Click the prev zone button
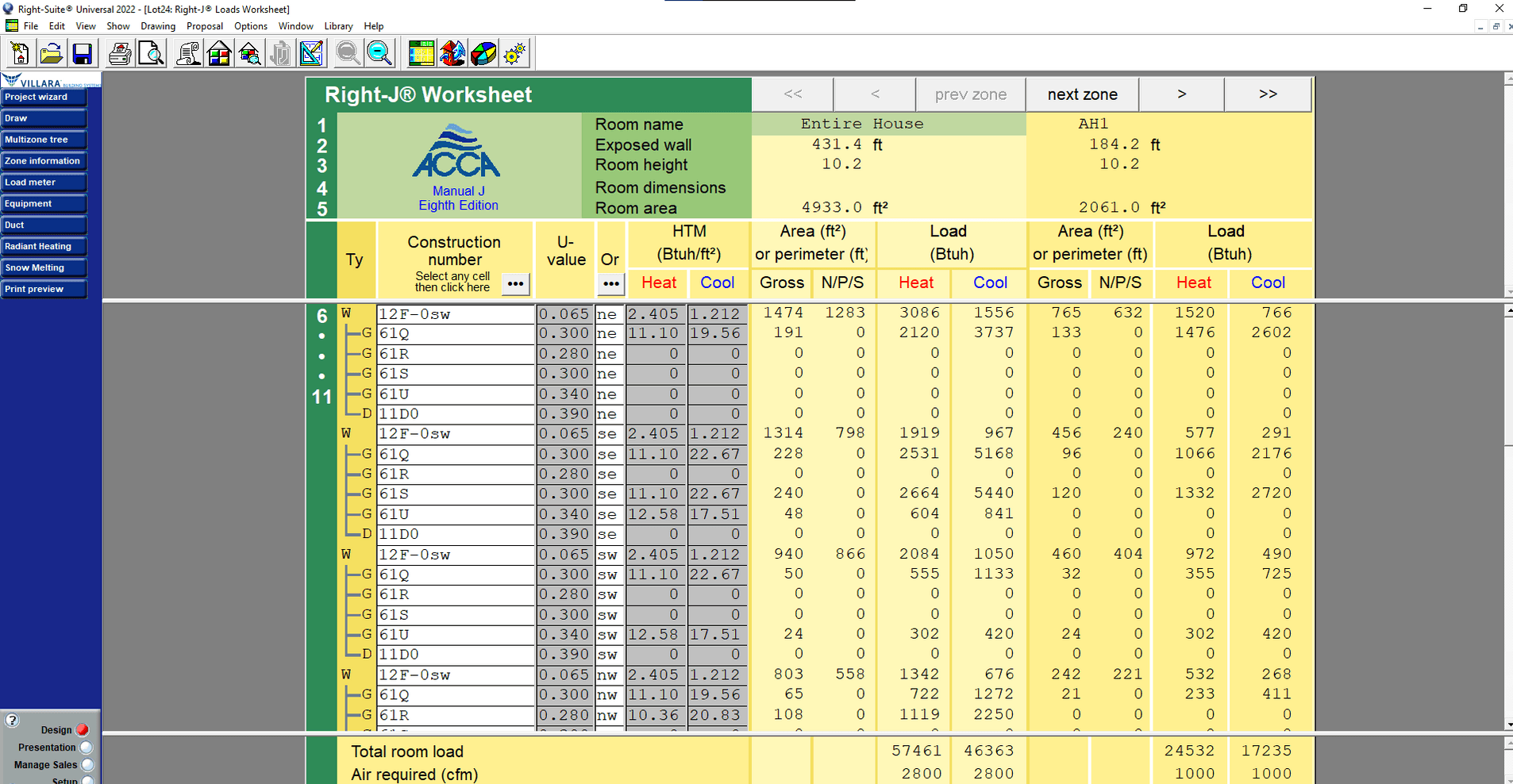 970,94
